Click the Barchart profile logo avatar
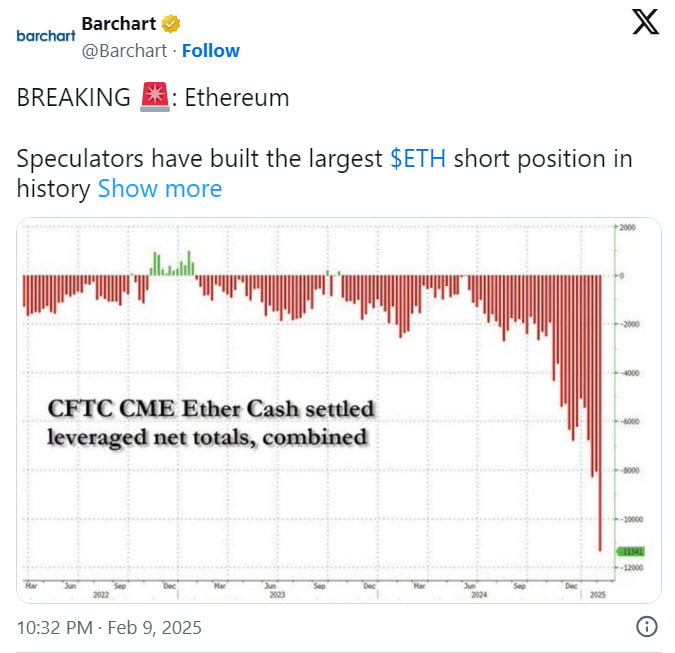The height and width of the screenshot is (653, 675). (45, 36)
